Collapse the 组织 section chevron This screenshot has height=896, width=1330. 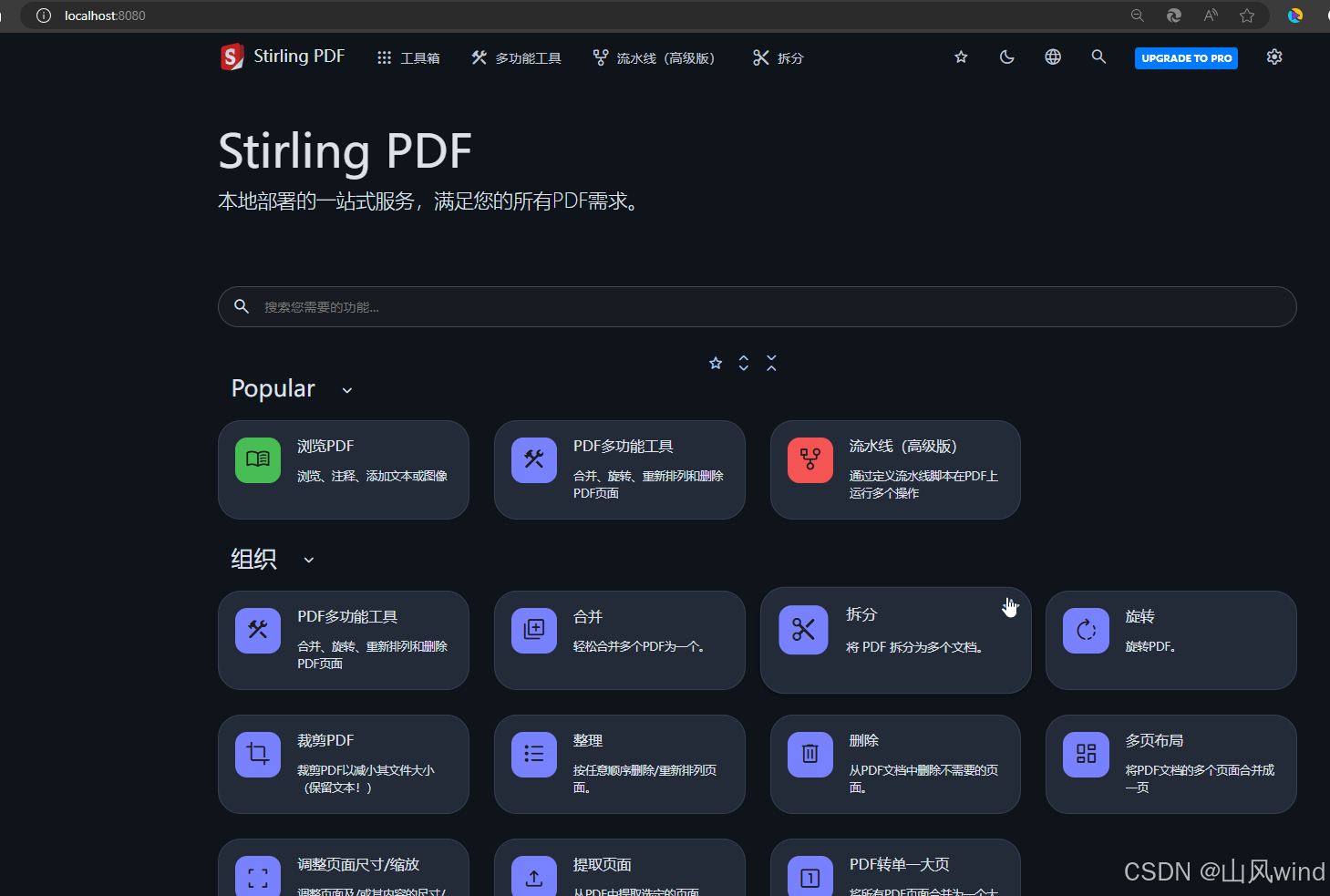pos(309,560)
